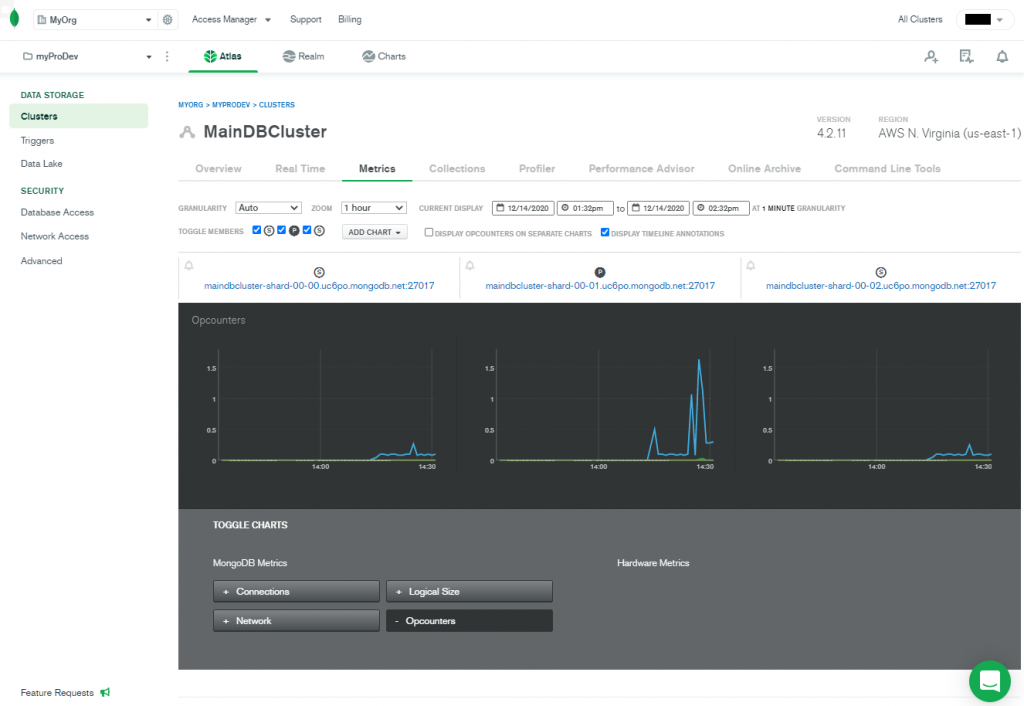Open Network Access in the sidebar
Image resolution: width=1024 pixels, height=706 pixels.
[x=54, y=236]
